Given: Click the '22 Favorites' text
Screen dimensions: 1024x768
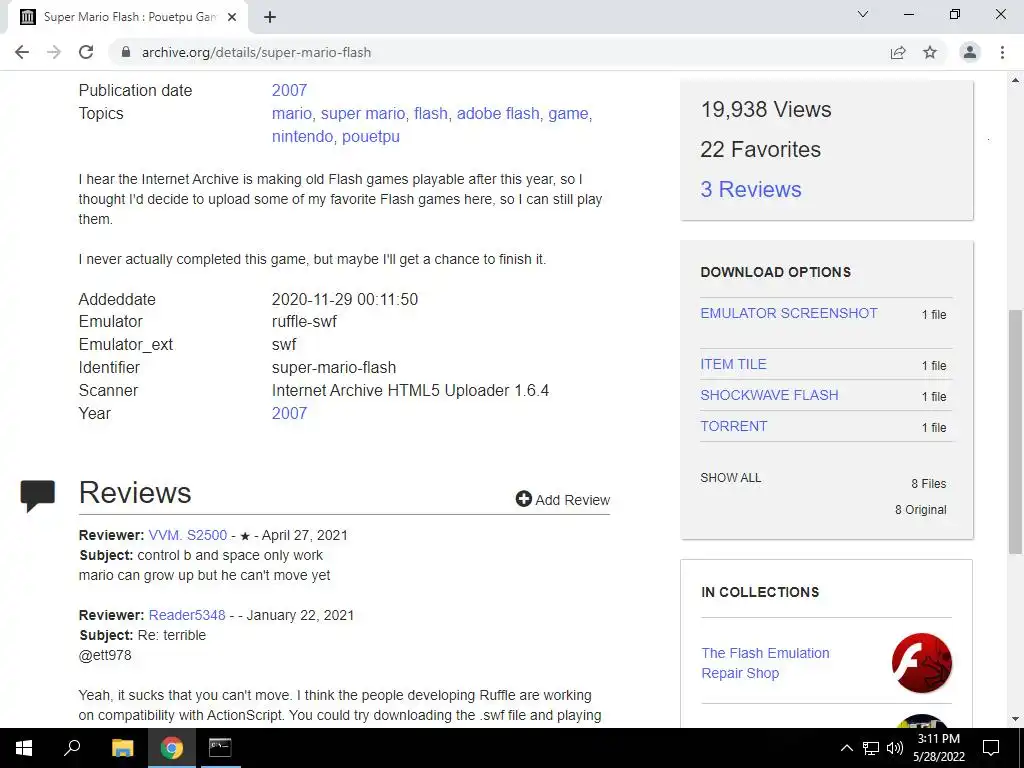Looking at the screenshot, I should click(760, 150).
